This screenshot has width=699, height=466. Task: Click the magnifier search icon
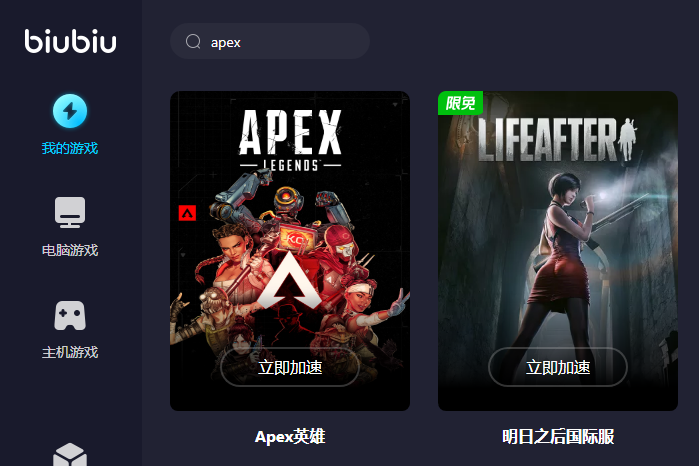click(193, 41)
